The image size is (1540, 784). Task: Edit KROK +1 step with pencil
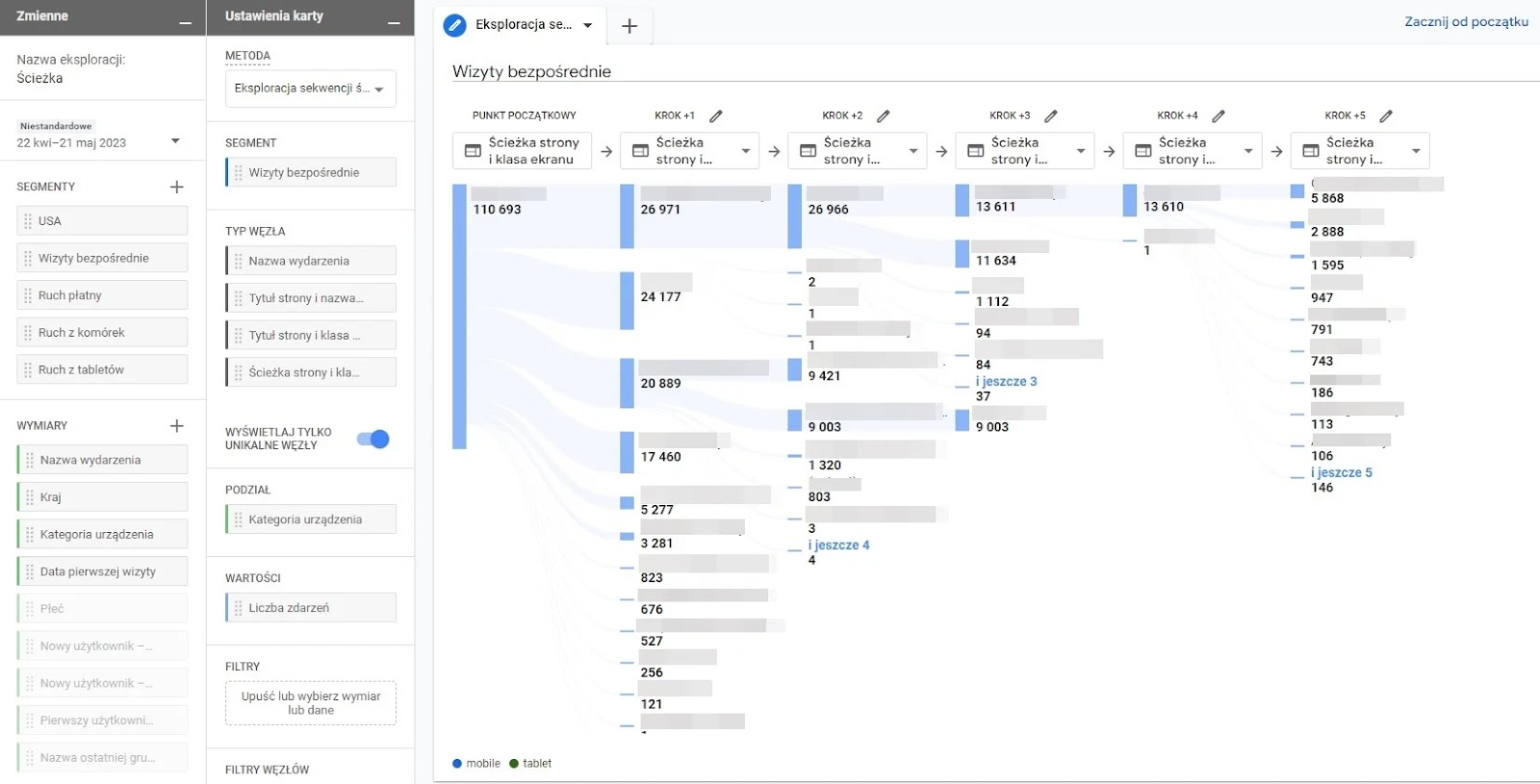click(716, 115)
